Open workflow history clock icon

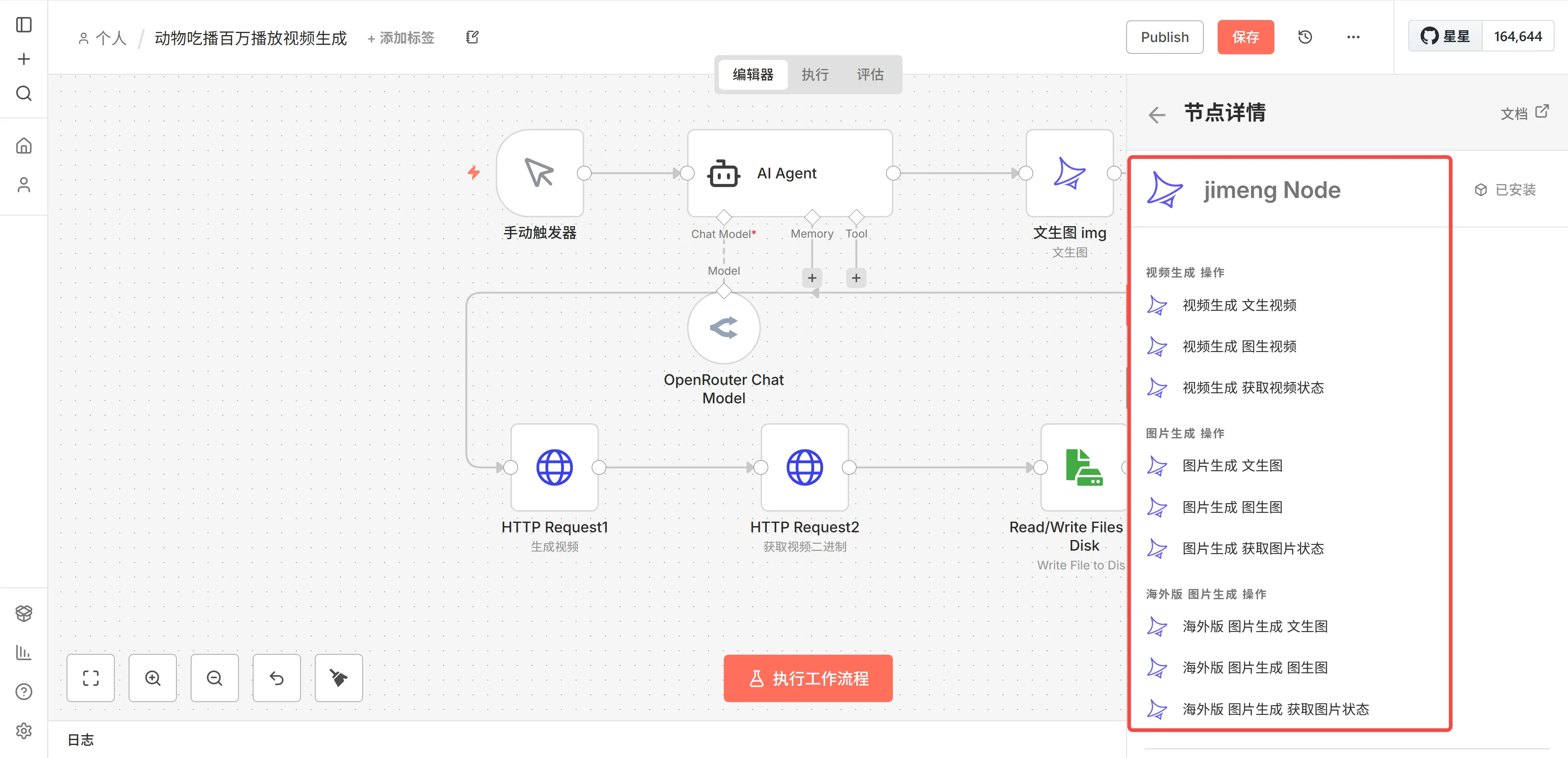pyautogui.click(x=1305, y=37)
